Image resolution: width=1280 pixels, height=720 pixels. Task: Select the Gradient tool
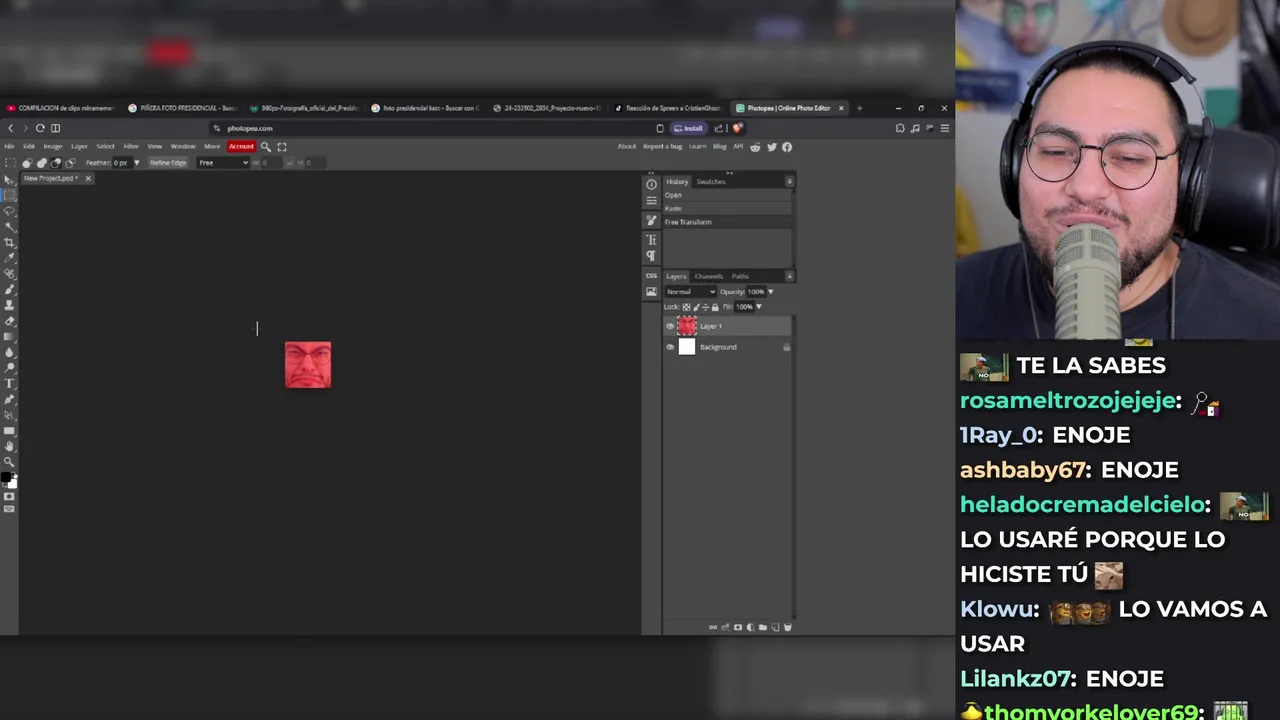(10, 336)
